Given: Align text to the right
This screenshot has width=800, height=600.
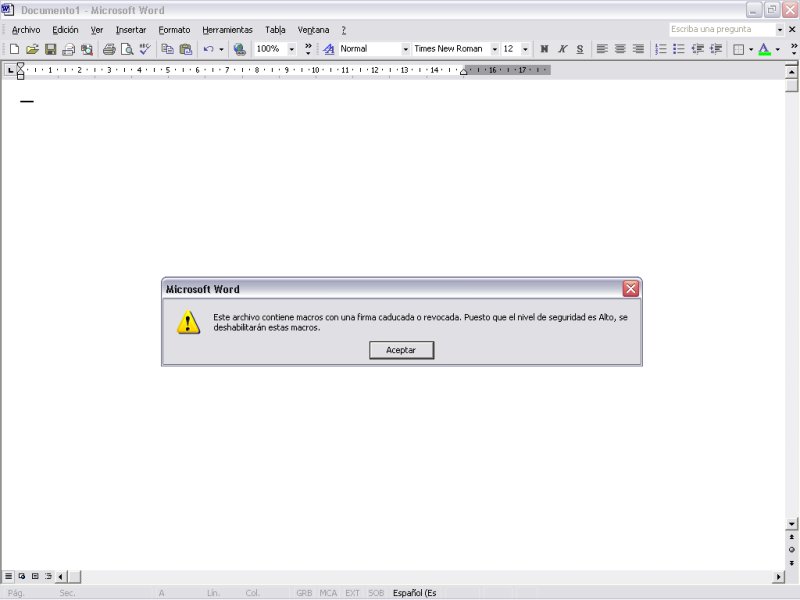Looking at the screenshot, I should click(x=638, y=49).
